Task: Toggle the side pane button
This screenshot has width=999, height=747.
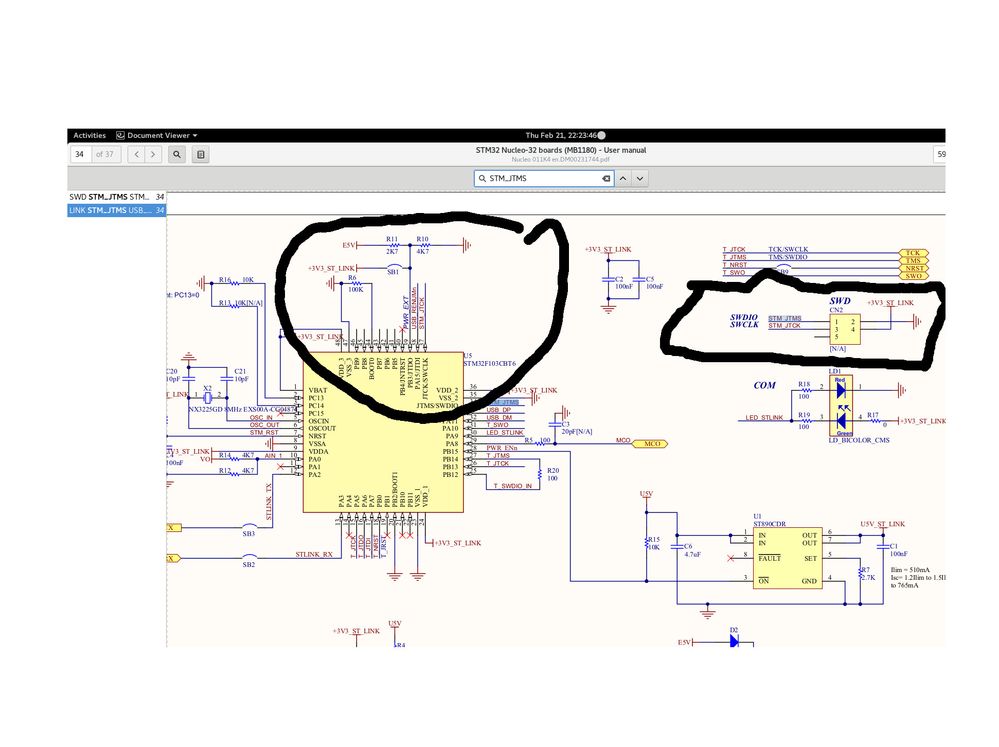Action: point(201,154)
